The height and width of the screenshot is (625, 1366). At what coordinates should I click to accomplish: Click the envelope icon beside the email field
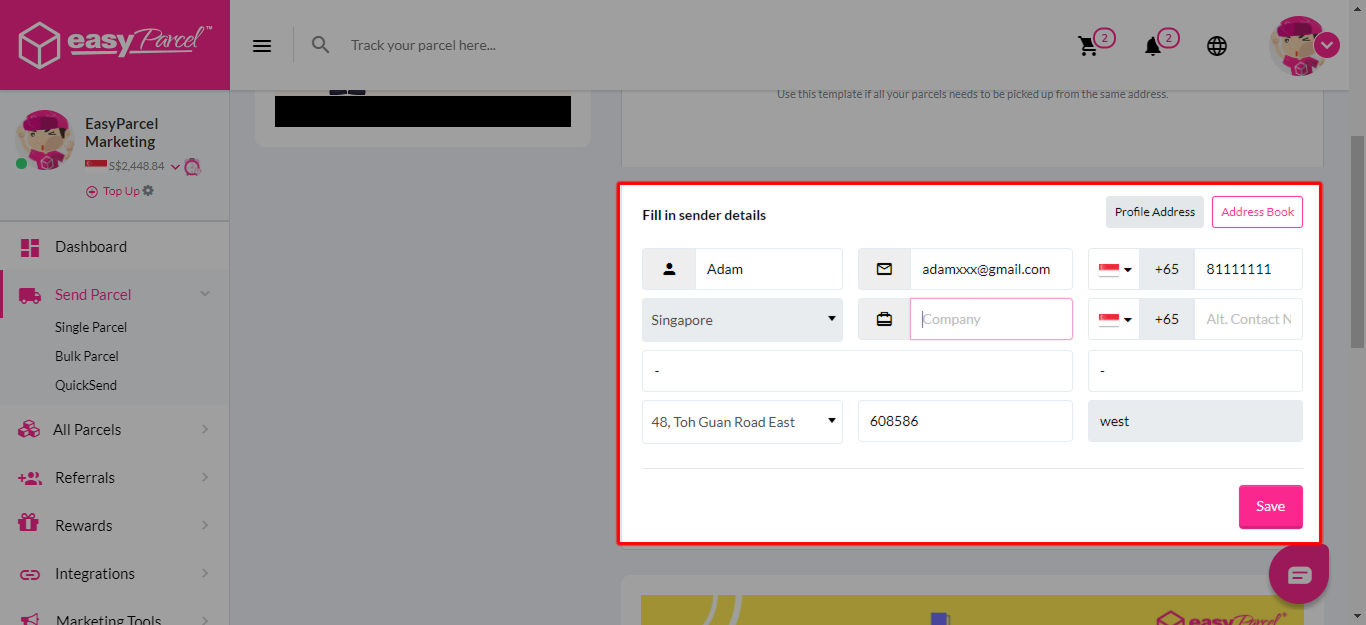[884, 268]
